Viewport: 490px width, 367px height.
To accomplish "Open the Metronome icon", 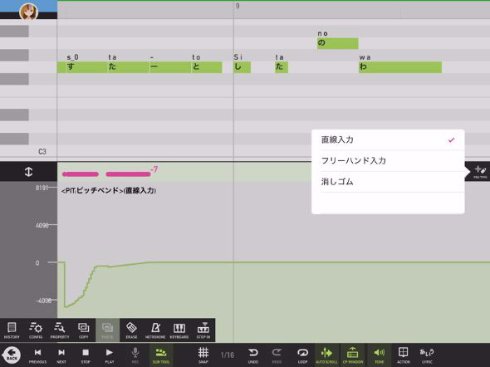I will [155, 330].
